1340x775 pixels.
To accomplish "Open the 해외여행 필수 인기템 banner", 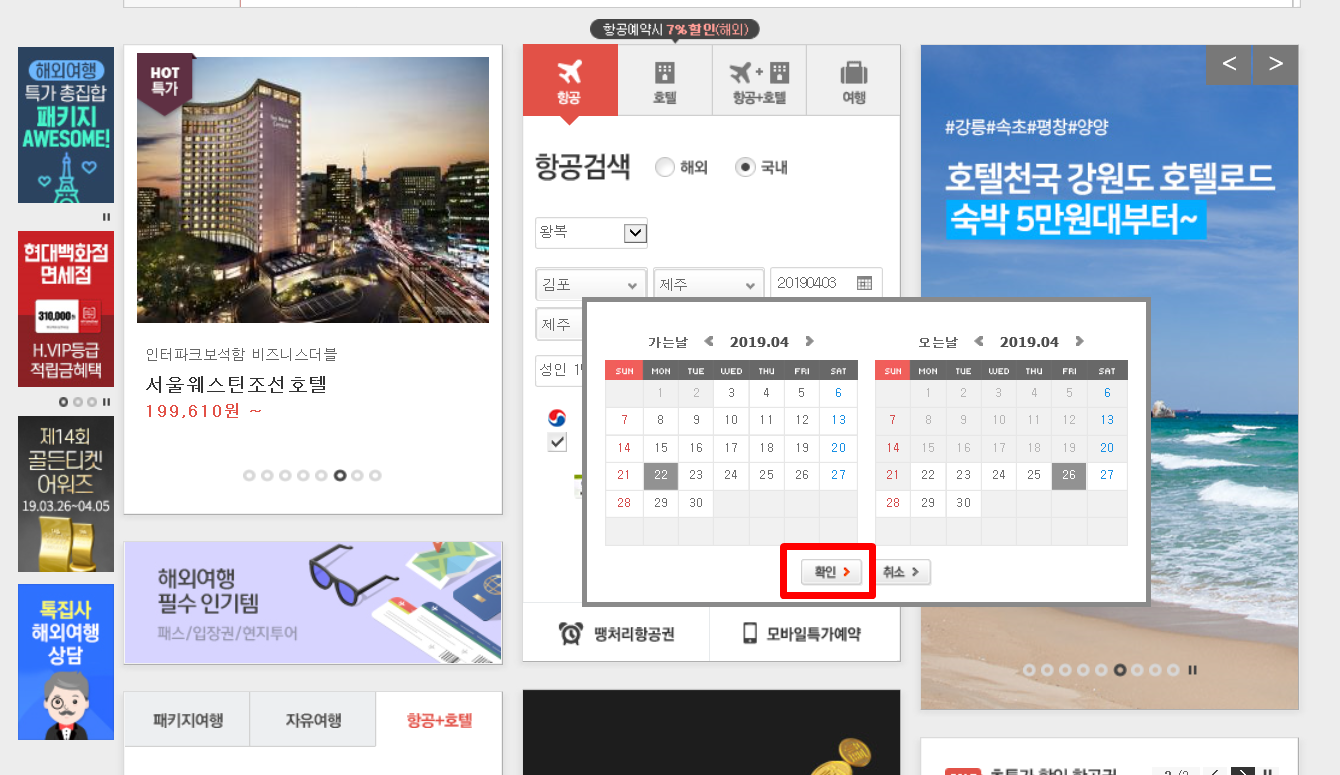I will pos(313,603).
